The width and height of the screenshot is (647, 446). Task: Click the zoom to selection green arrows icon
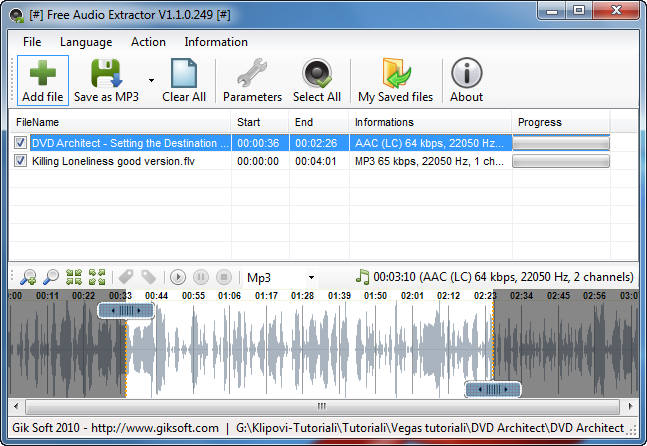(x=74, y=277)
